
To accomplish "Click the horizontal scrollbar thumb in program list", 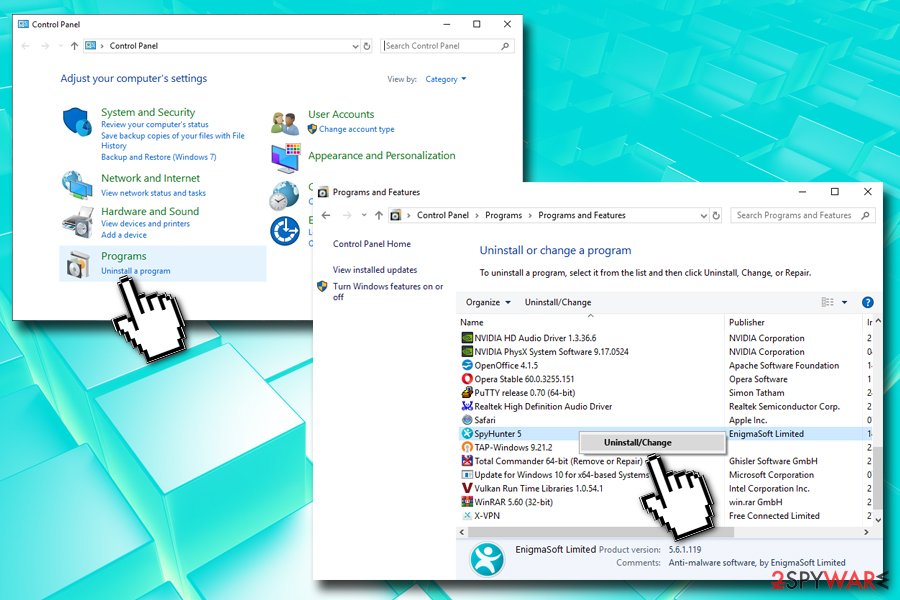I will (x=601, y=532).
